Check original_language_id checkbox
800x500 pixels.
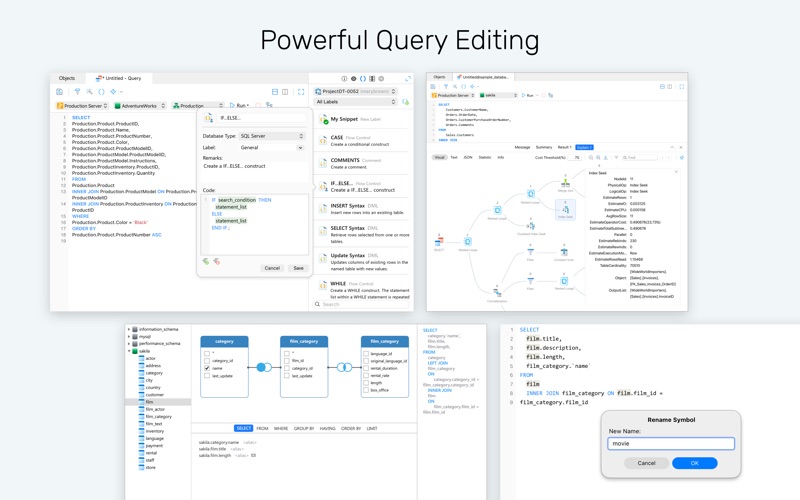point(366,361)
